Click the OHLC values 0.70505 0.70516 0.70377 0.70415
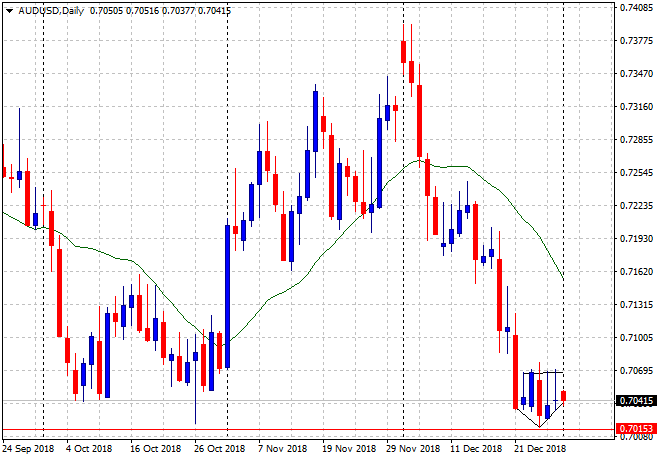 160,11
